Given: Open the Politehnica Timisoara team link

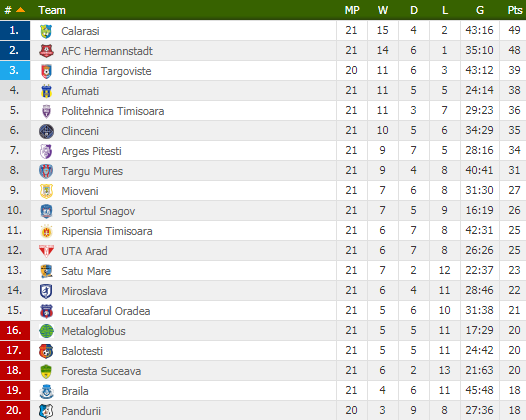Looking at the screenshot, I should pyautogui.click(x=113, y=111).
